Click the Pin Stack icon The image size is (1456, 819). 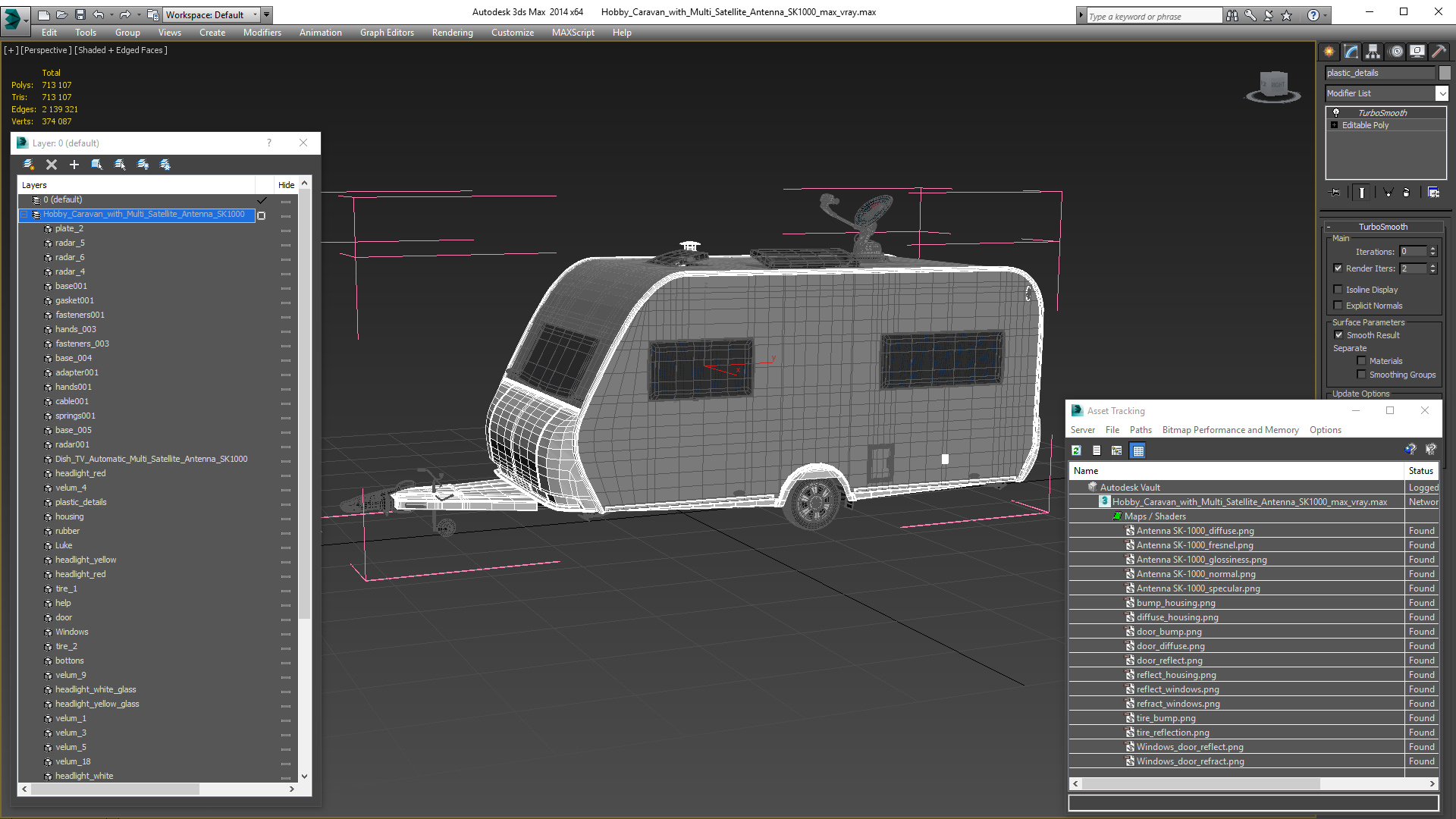coord(1335,193)
